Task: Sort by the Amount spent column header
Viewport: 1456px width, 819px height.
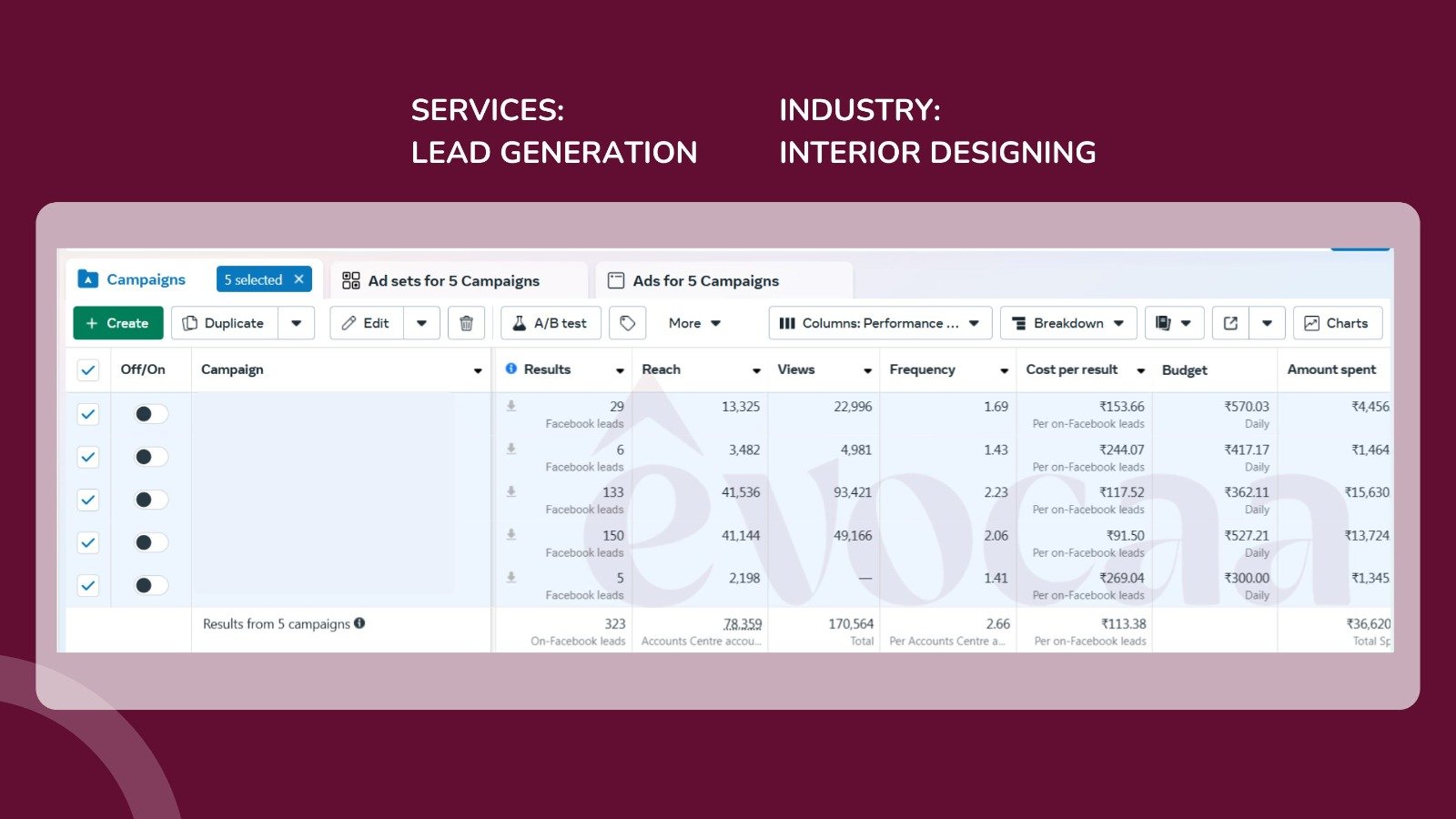Action: tap(1330, 369)
